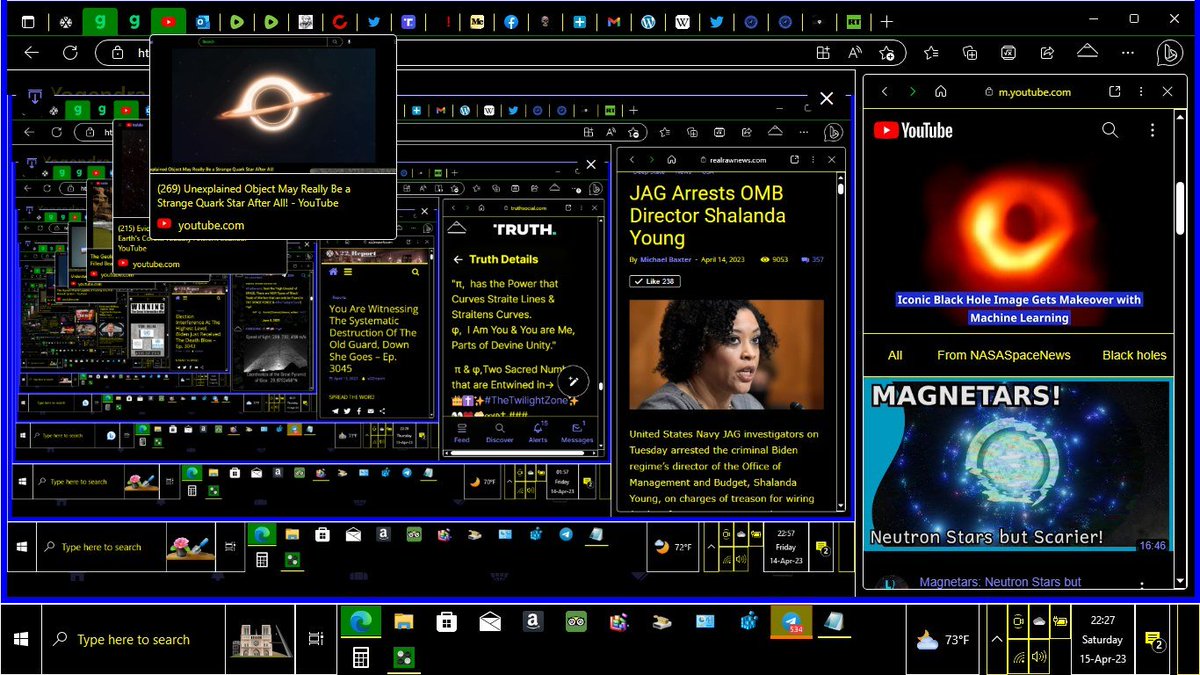Switch to the yellow Mc tab
This screenshot has height=675, width=1200.
point(476,21)
